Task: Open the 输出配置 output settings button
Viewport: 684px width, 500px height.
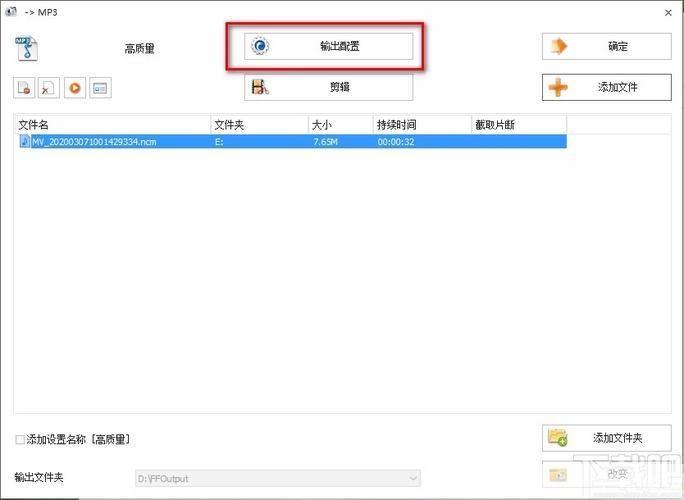Action: [x=328, y=46]
